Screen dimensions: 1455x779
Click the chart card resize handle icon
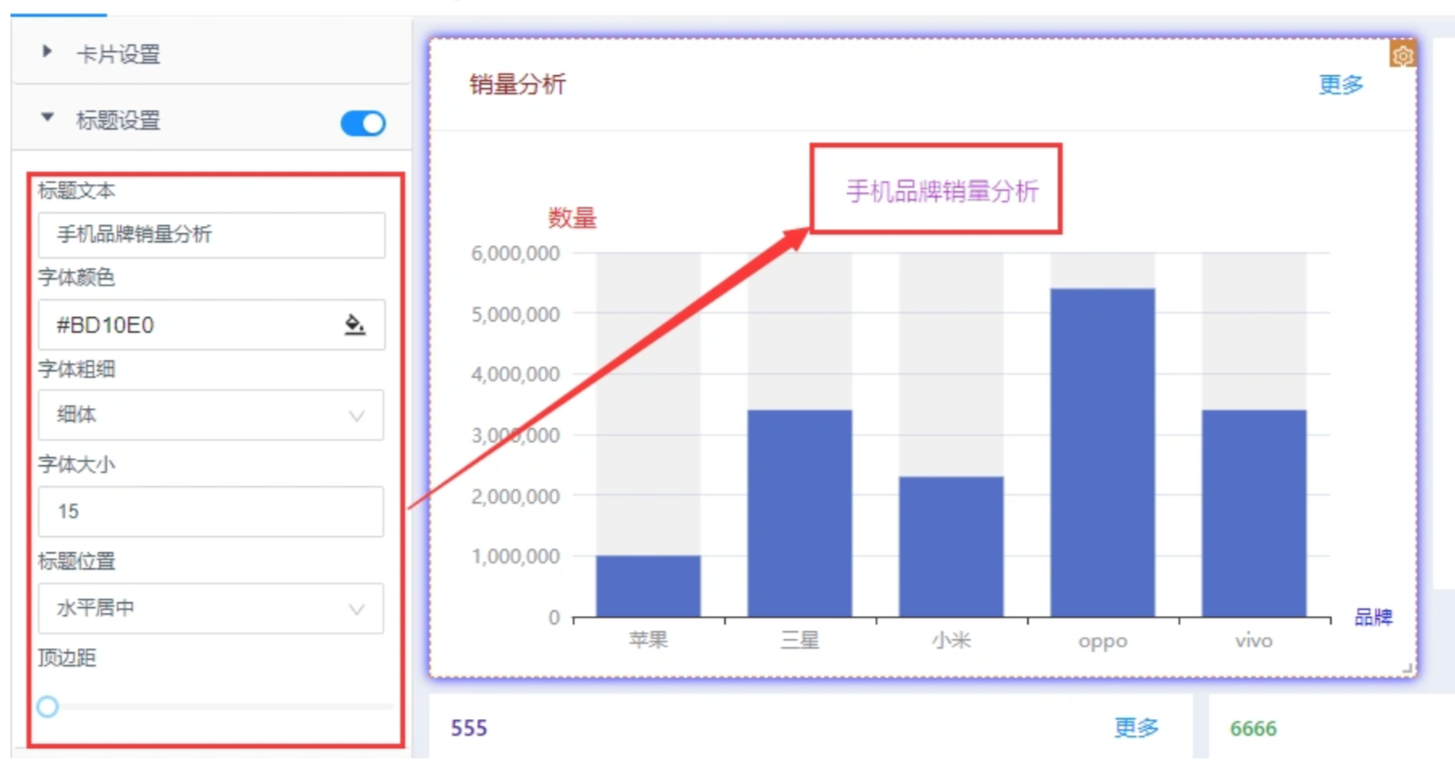click(1409, 667)
